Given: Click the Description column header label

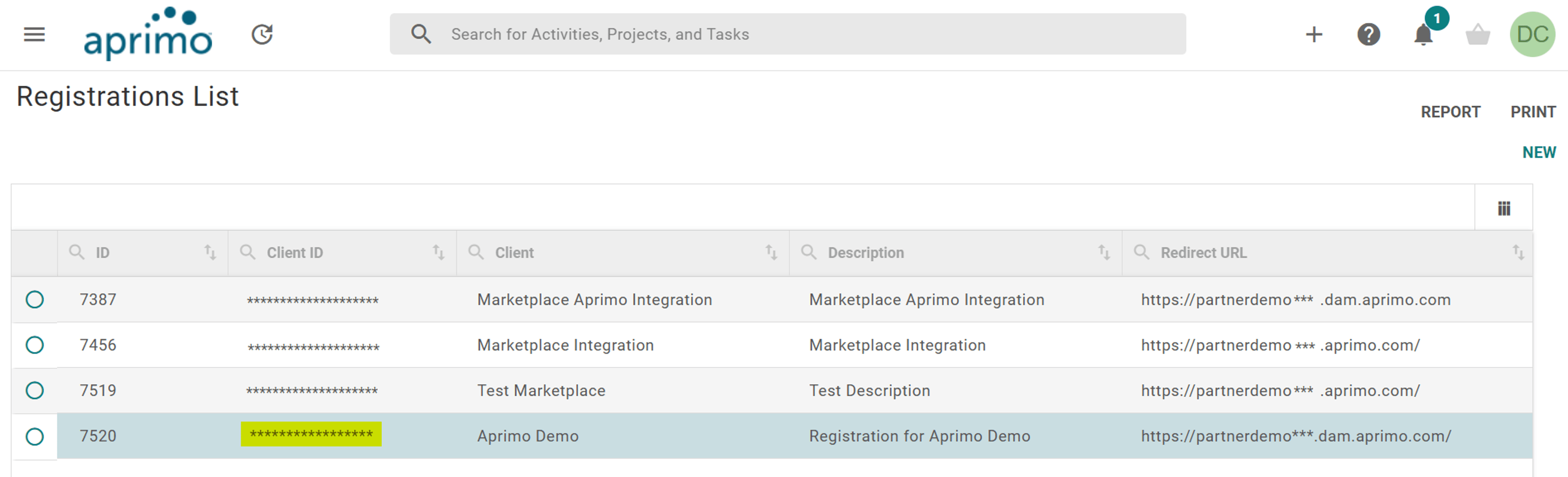Looking at the screenshot, I should coord(866,253).
